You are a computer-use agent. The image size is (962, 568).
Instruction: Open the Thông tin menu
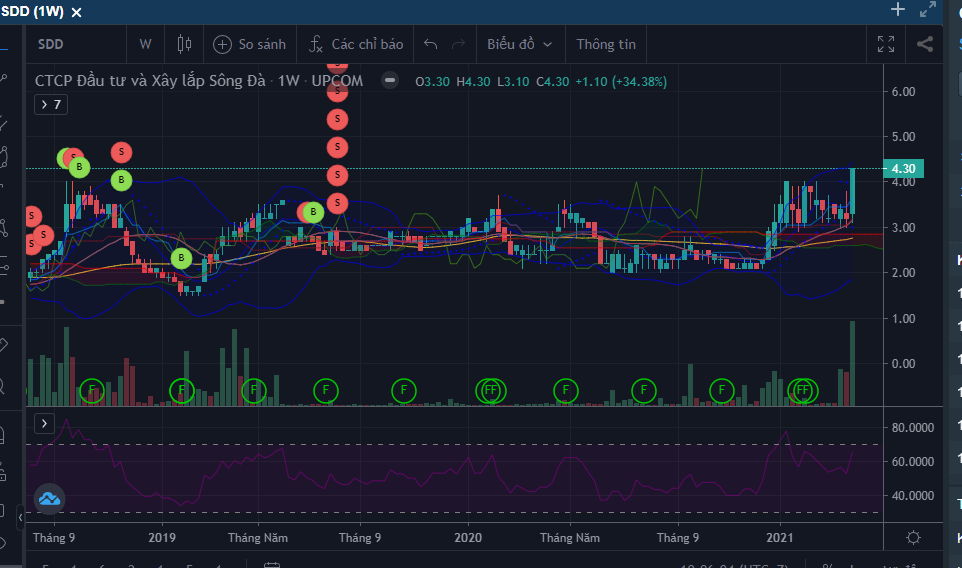point(606,44)
